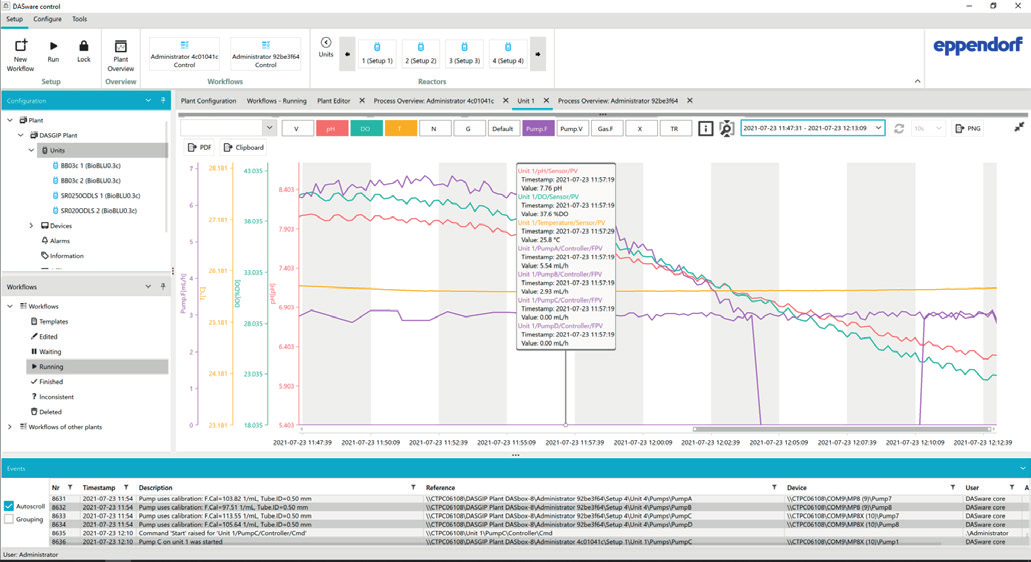Toggle the Pump.V curves

point(571,128)
